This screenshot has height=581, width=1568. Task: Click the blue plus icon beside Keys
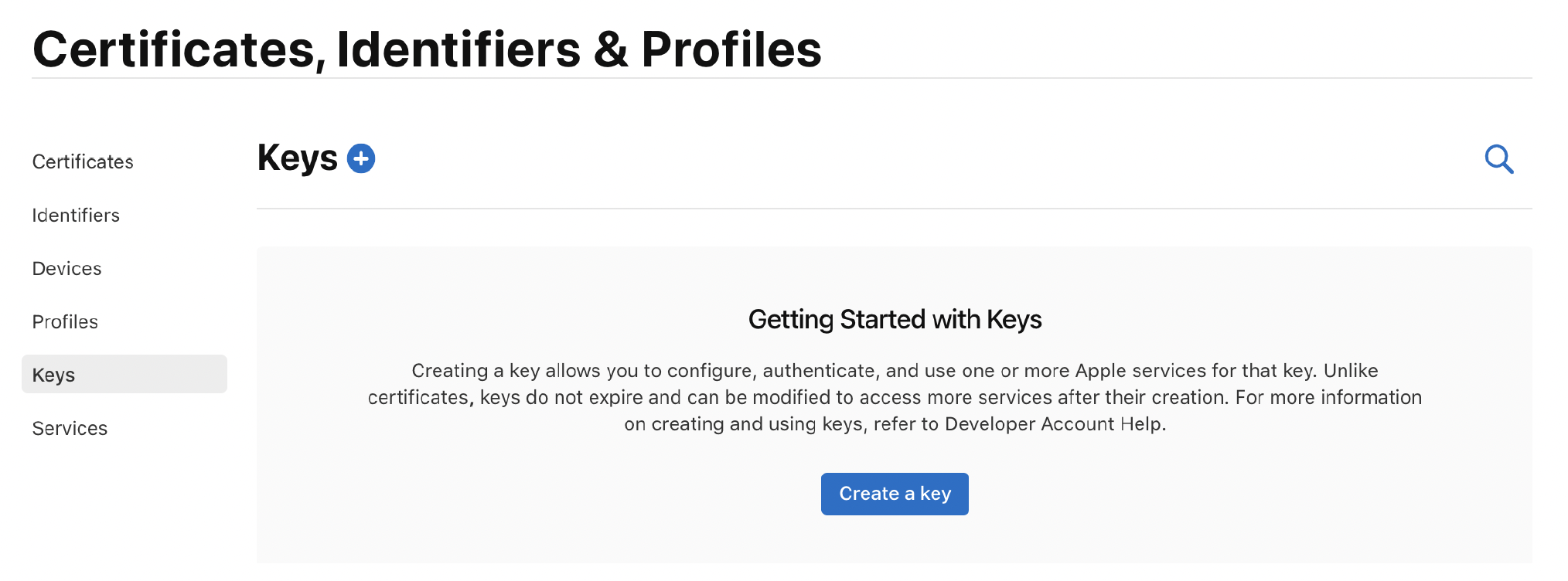361,158
